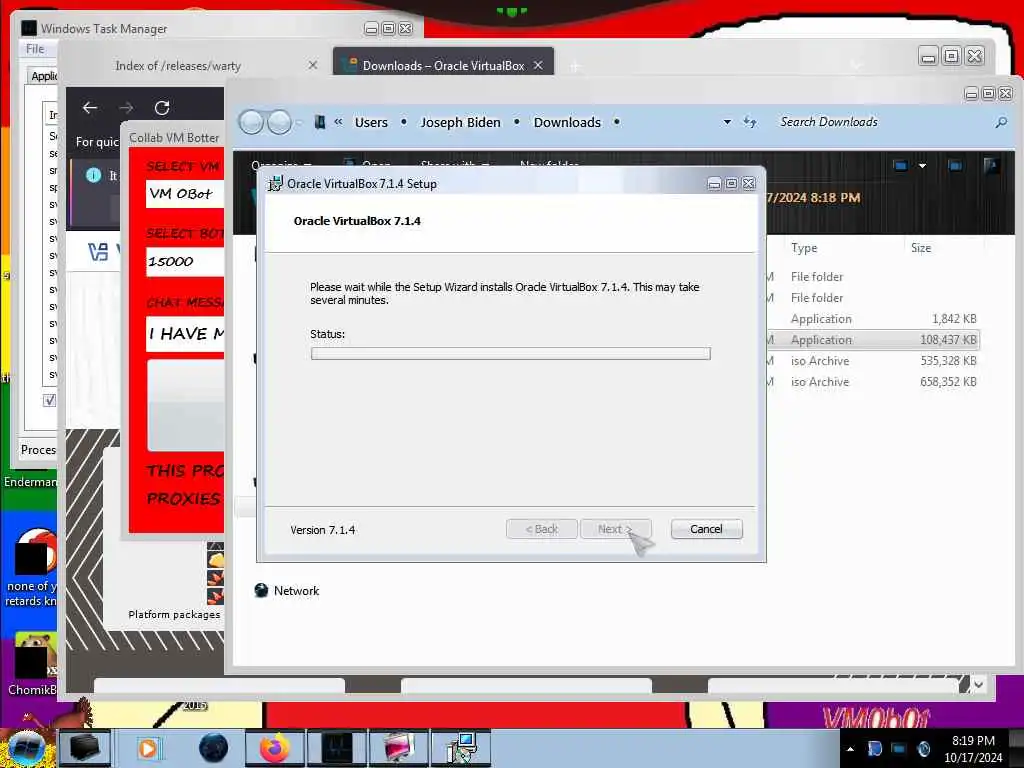This screenshot has width=1024, height=768.
Task: Select Downloads in the address breadcrumb
Action: click(x=567, y=122)
